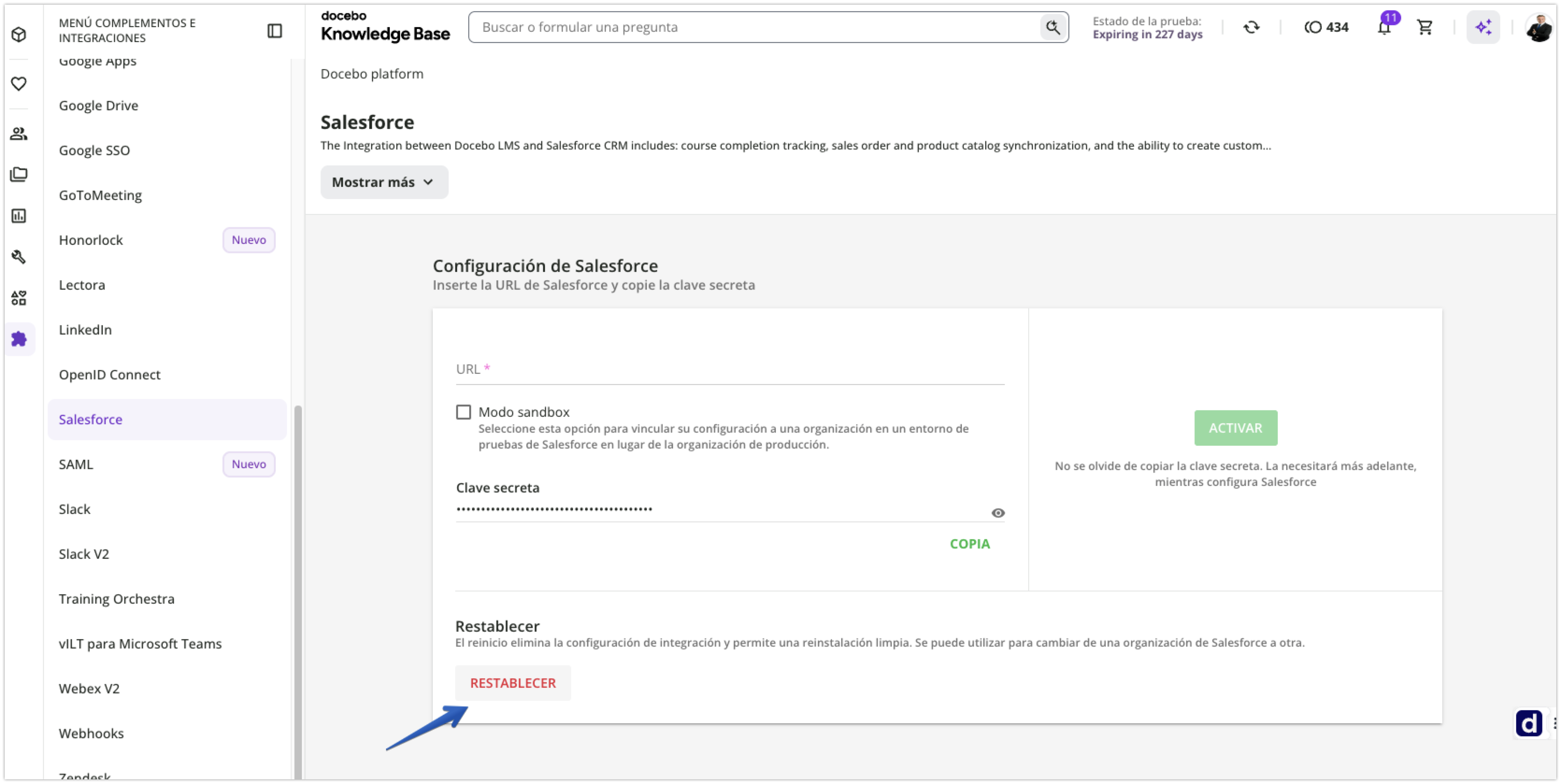Open the user profile avatar
1561x784 pixels.
1538,27
